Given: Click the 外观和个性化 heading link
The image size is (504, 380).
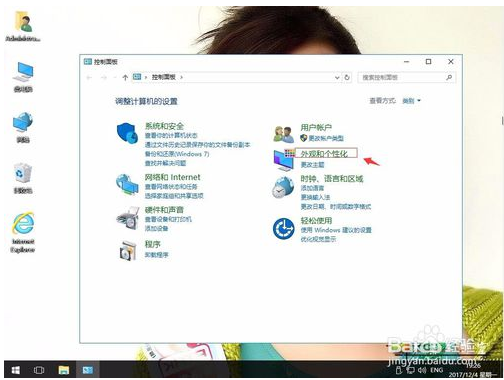Looking at the screenshot, I should pyautogui.click(x=324, y=154).
